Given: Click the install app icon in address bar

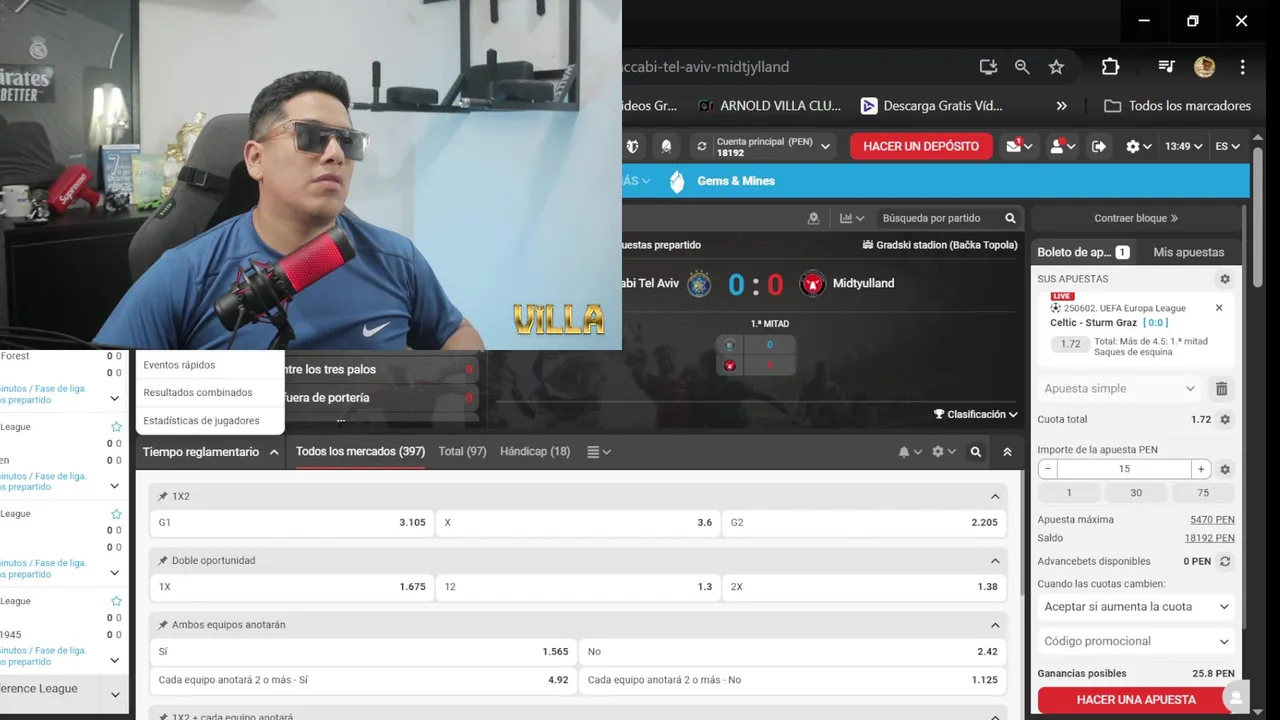Looking at the screenshot, I should (x=988, y=67).
